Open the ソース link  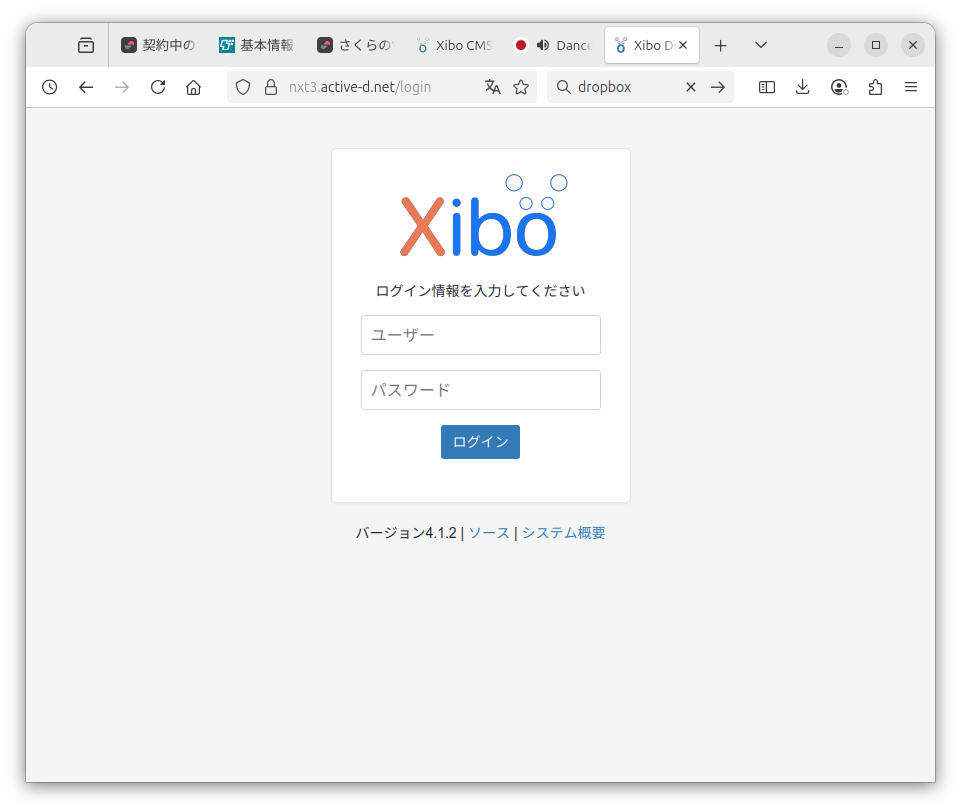488,533
